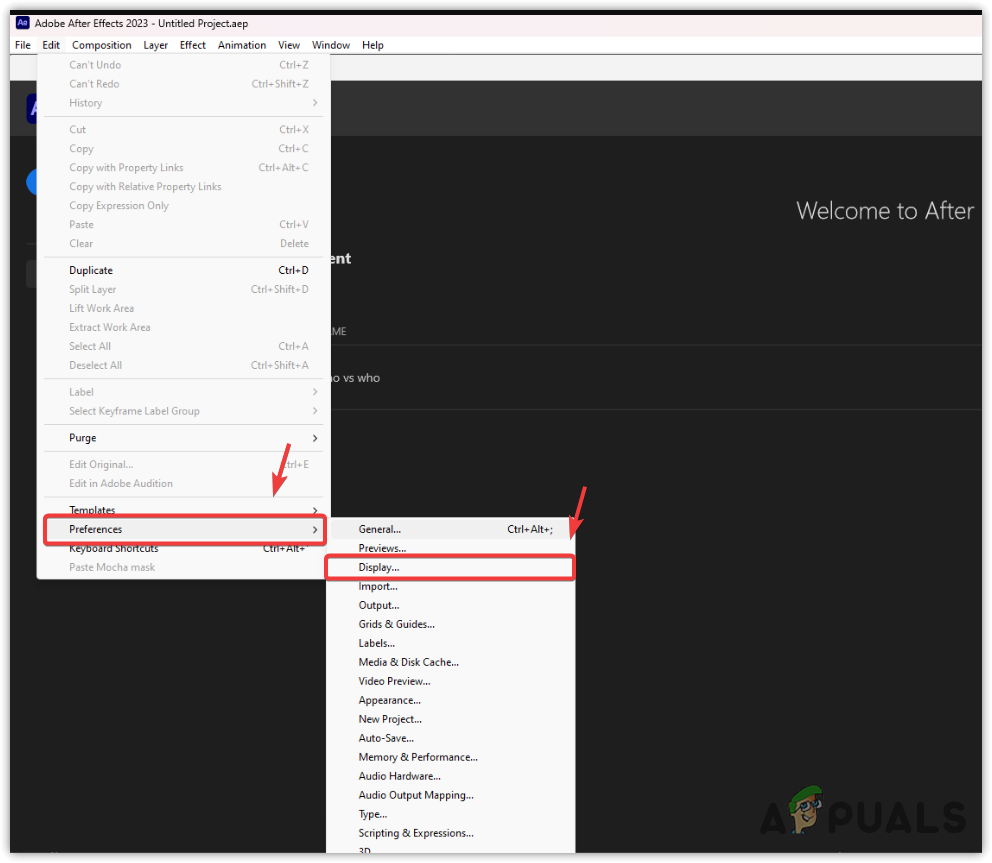Image resolution: width=992 pixels, height=863 pixels.
Task: Select Can't Redo entry
Action: [x=183, y=84]
